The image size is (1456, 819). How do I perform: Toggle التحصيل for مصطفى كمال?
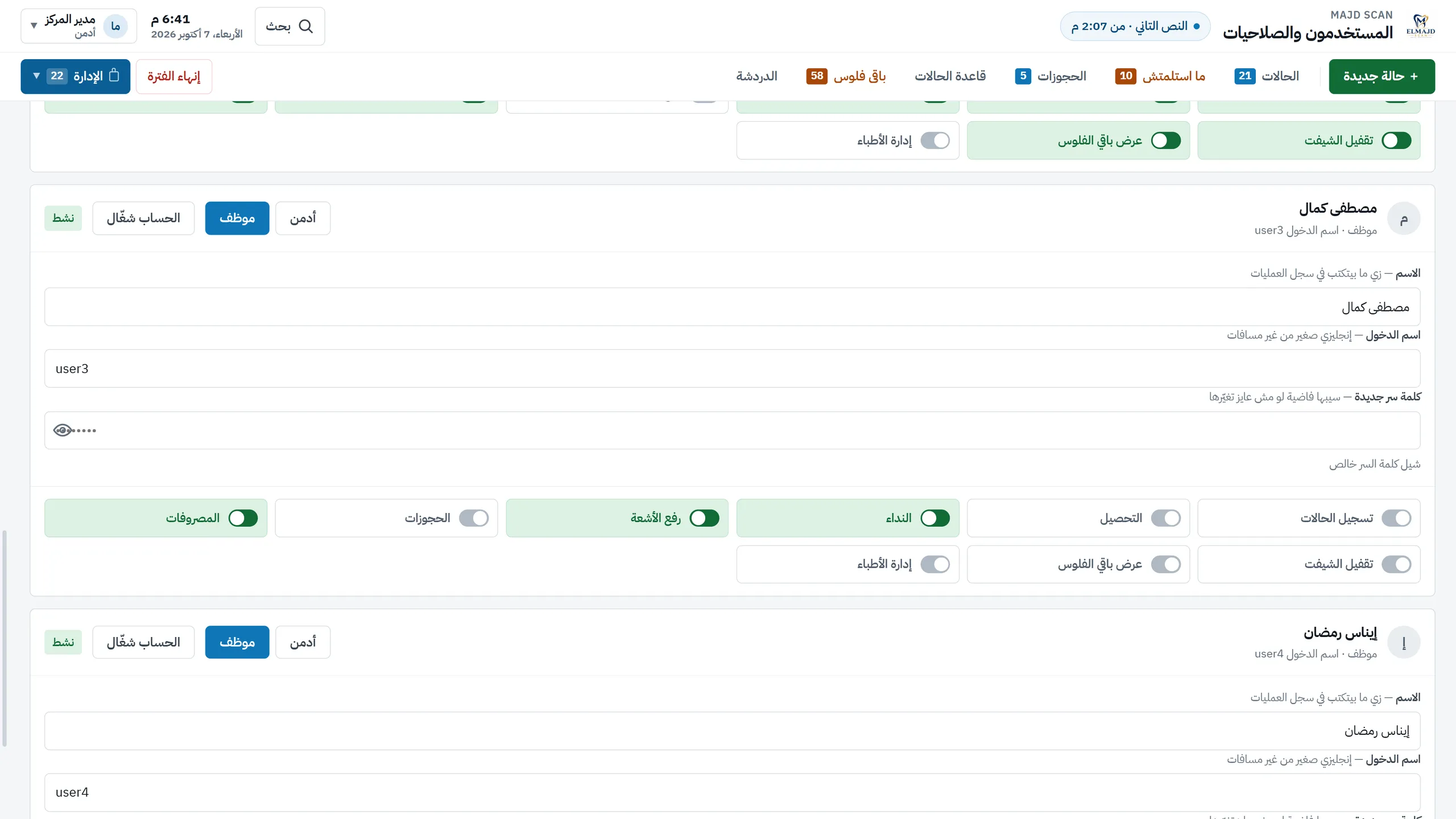1166,518
